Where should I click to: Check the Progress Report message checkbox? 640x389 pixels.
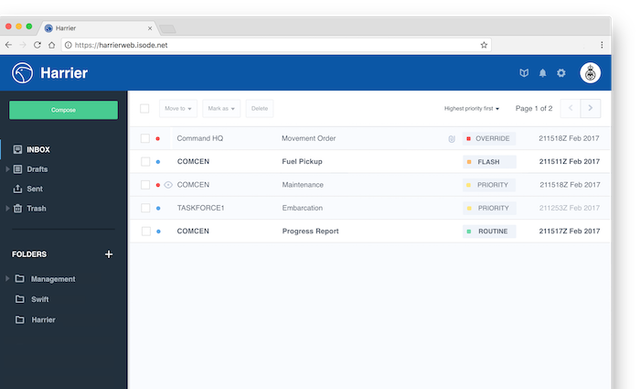point(146,231)
